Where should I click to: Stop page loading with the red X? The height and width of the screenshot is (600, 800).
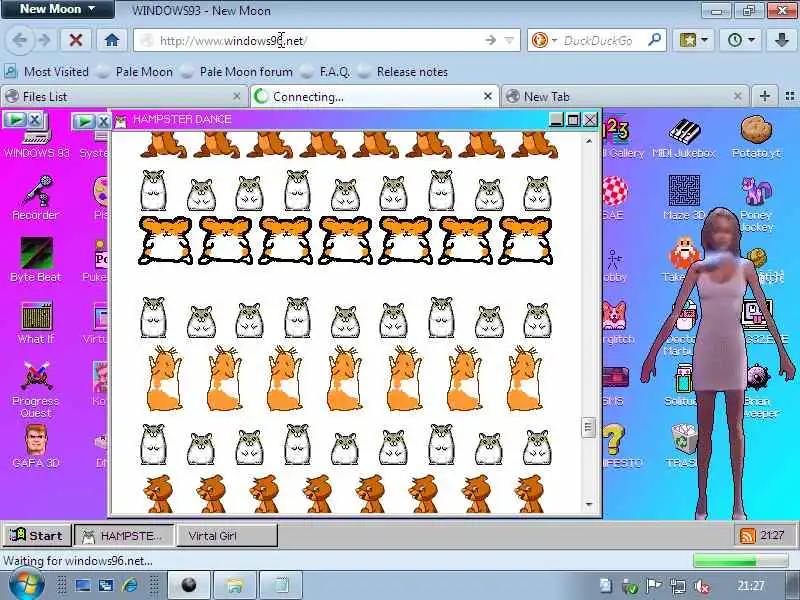pyautogui.click(x=76, y=40)
